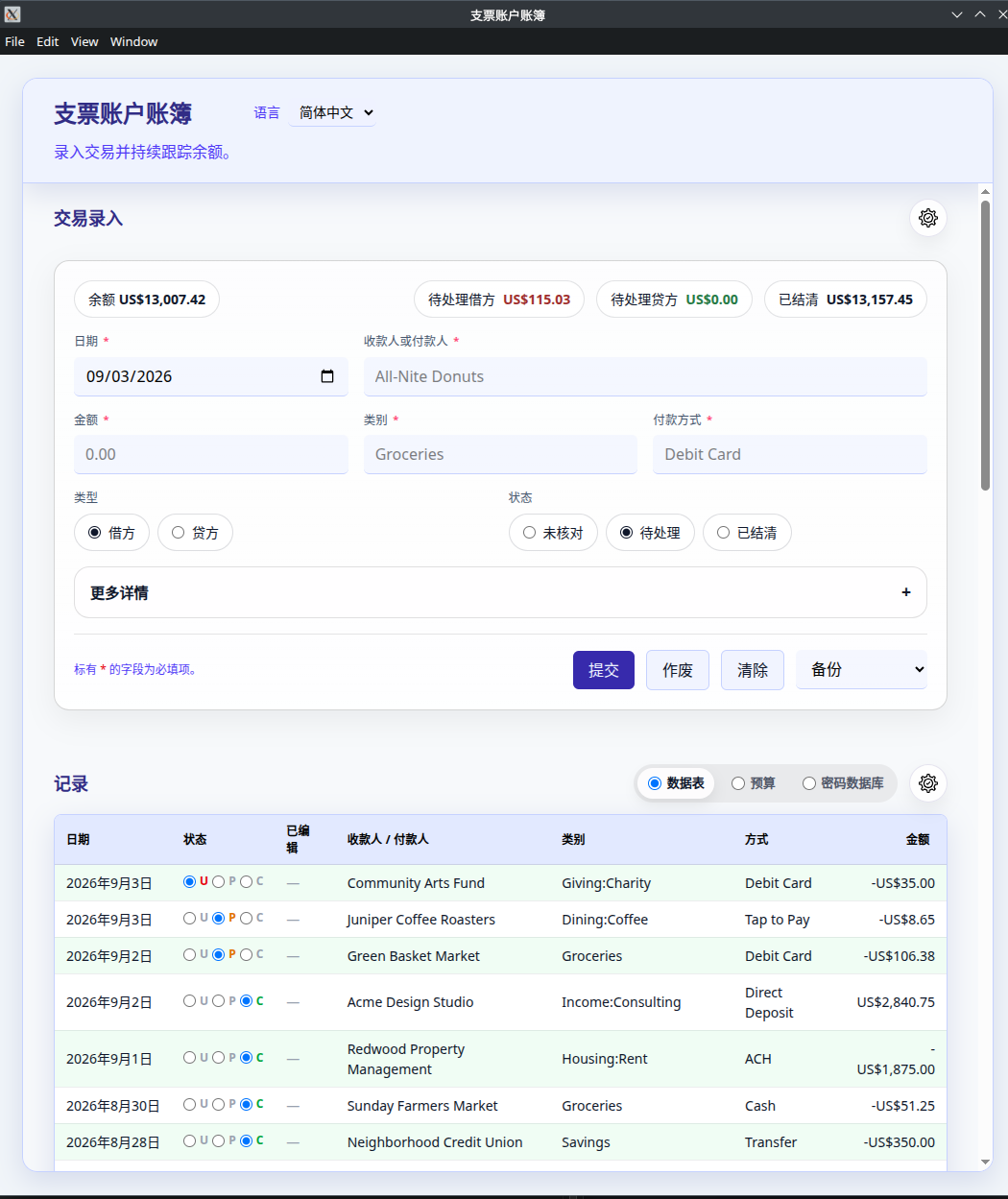Image resolution: width=1008 pixels, height=1199 pixels.
Task: Open records section settings gear
Action: point(927,783)
